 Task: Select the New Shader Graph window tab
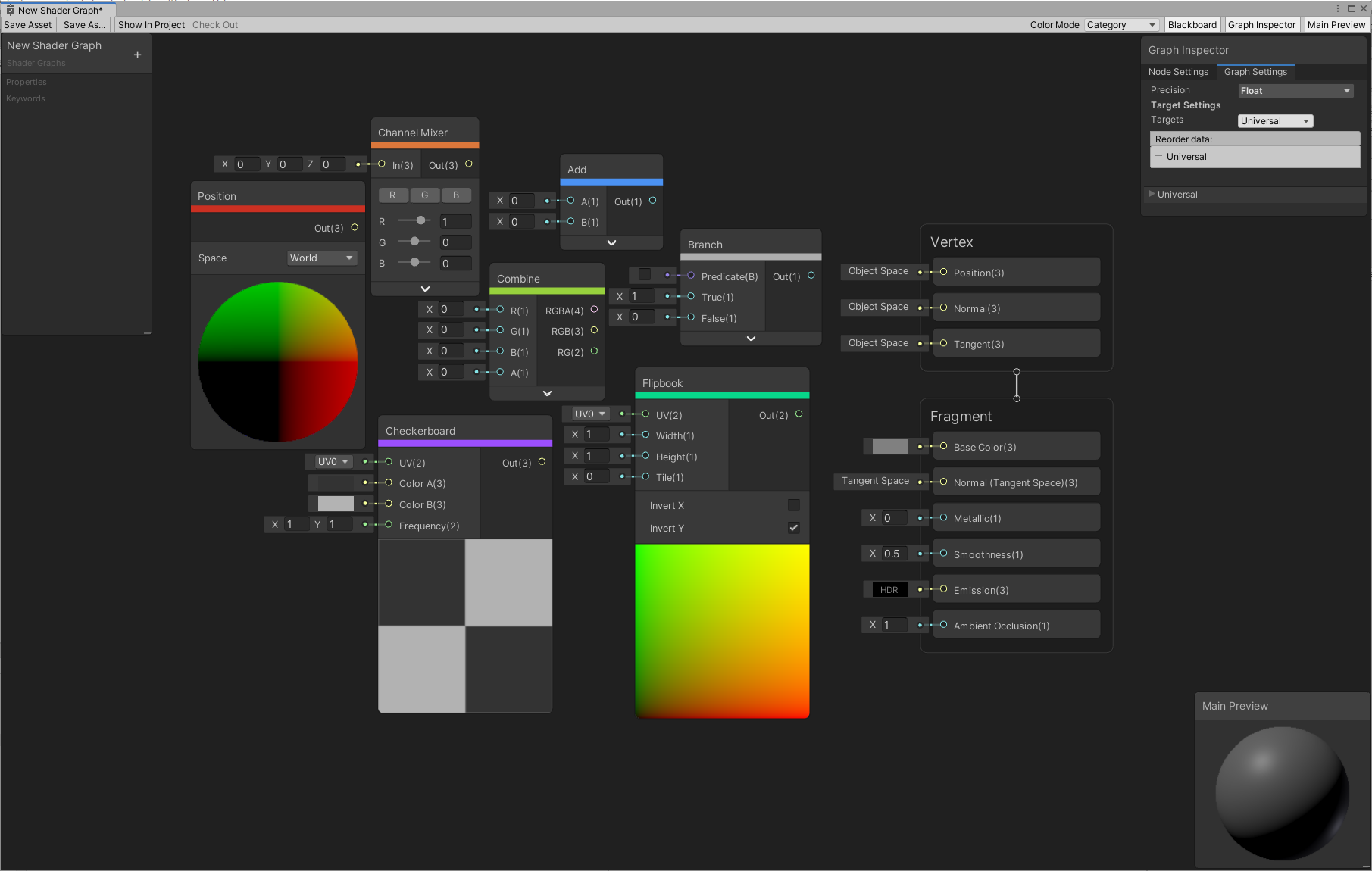[58, 10]
